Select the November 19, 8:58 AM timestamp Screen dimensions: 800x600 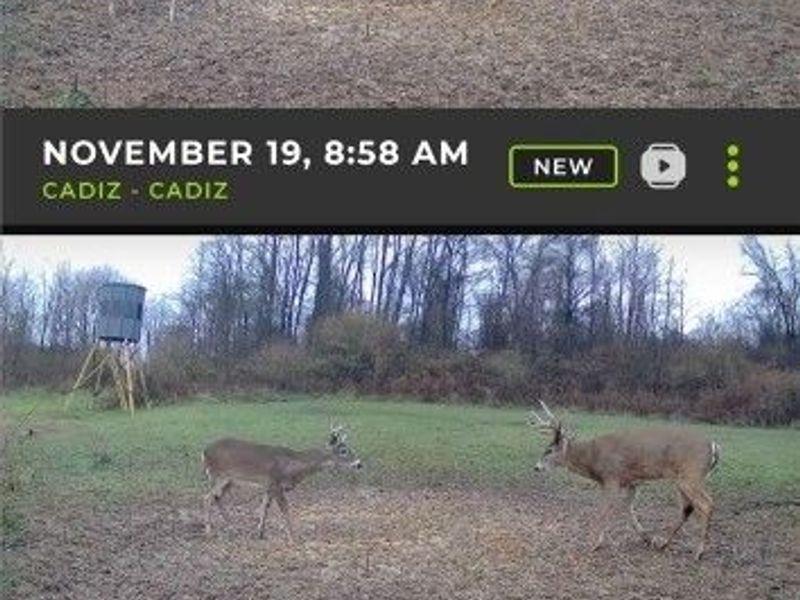[x=255, y=153]
